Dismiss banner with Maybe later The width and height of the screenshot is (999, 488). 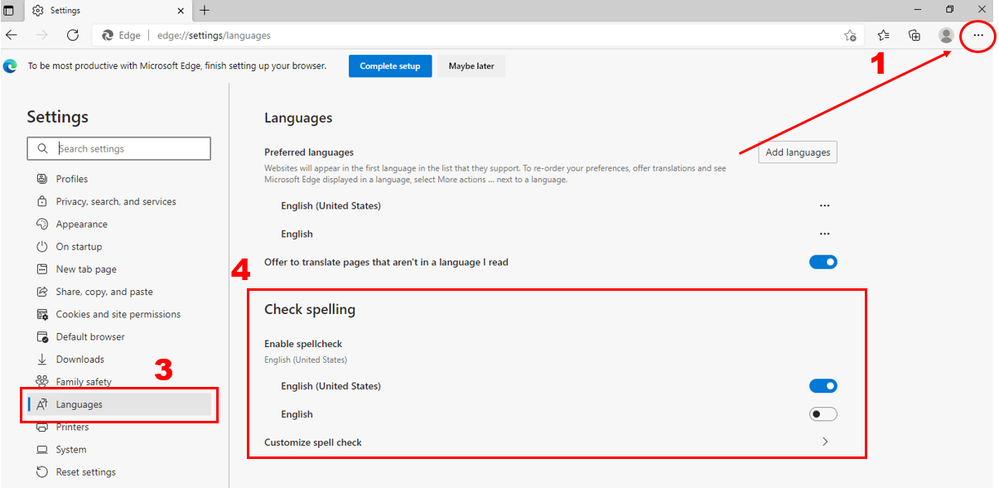coord(471,66)
